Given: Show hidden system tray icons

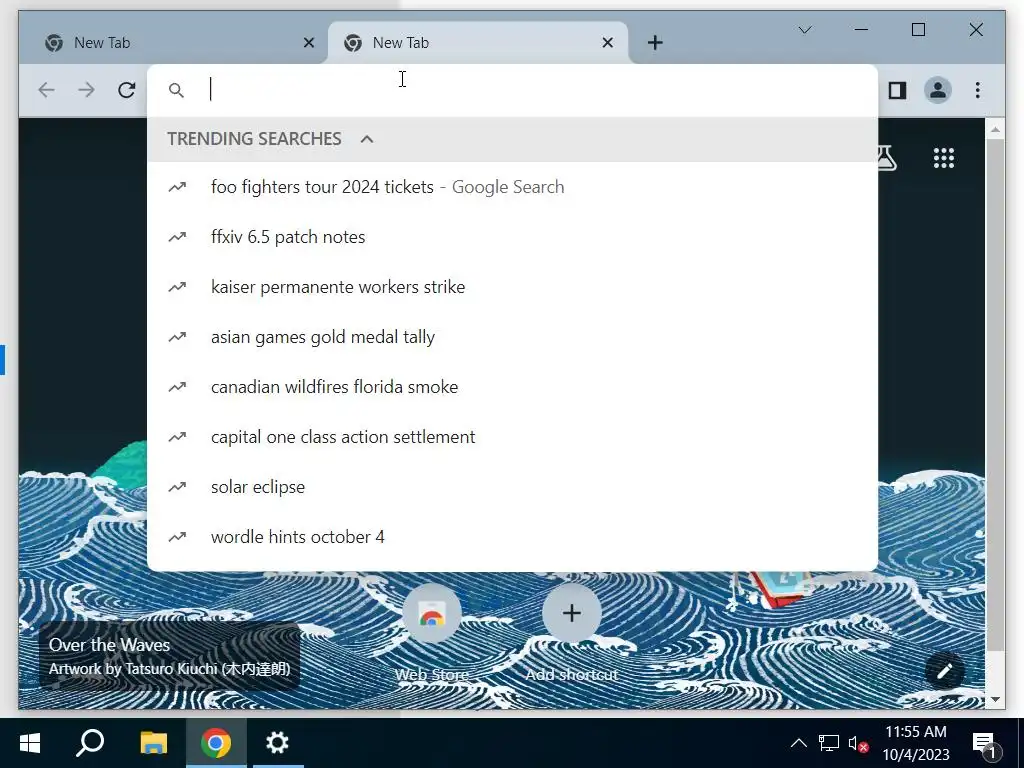Looking at the screenshot, I should (799, 743).
